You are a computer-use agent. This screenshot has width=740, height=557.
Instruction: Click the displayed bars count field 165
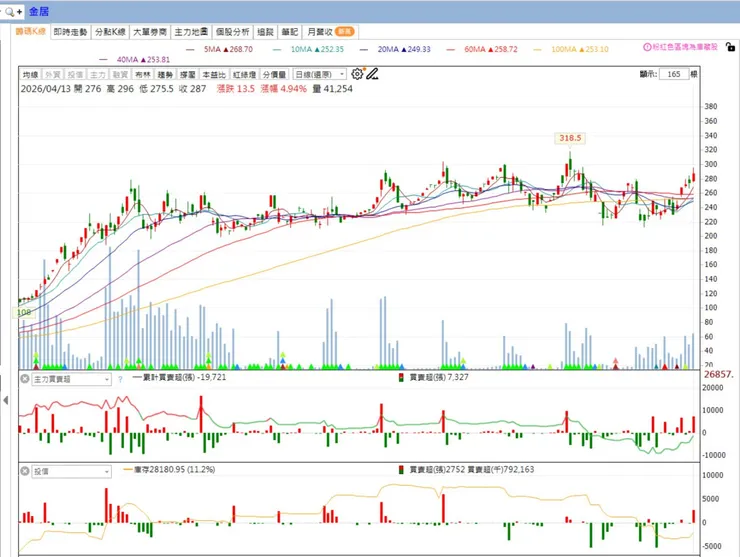tap(674, 74)
